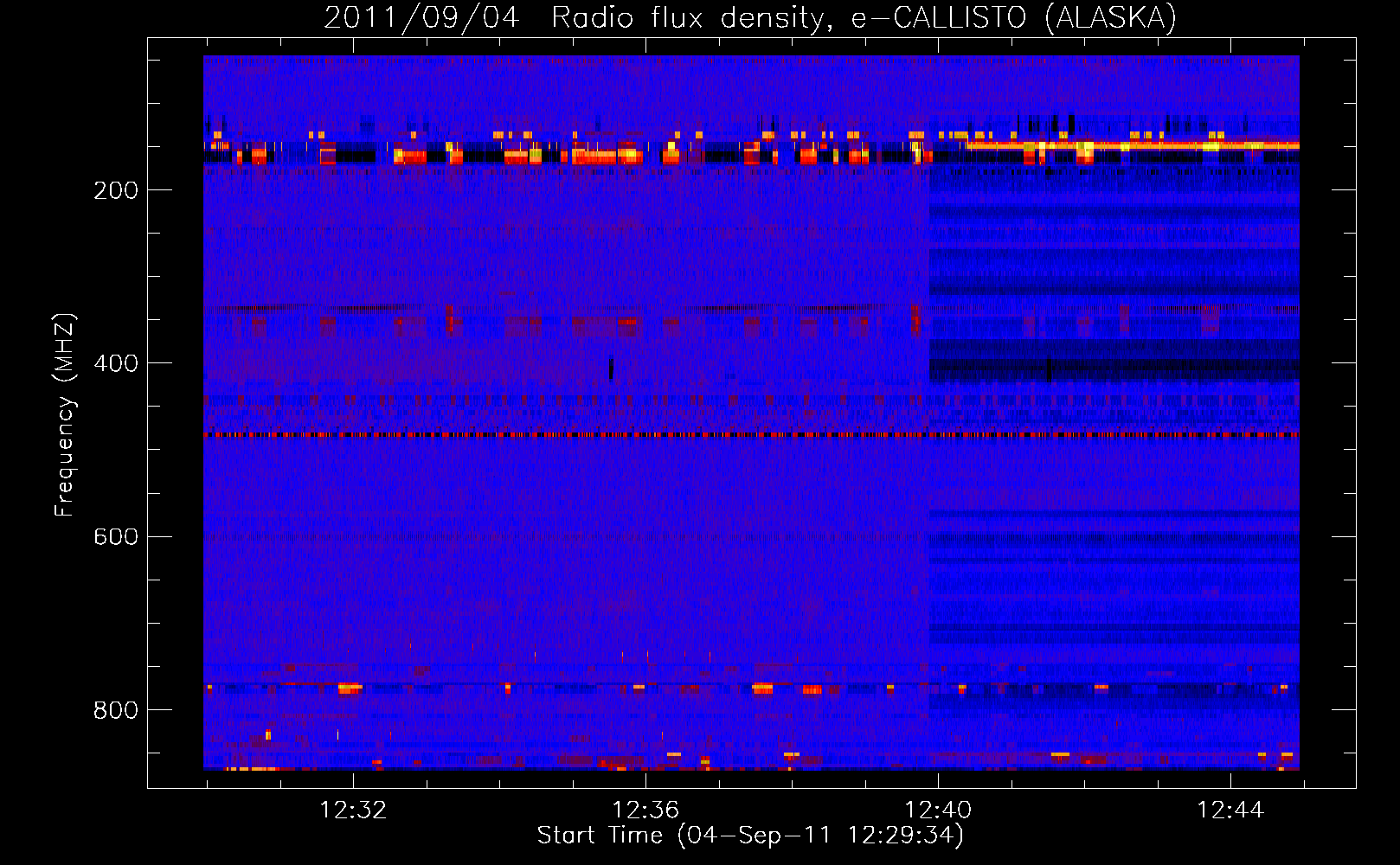The width and height of the screenshot is (1400, 865).
Task: Click the 400 frequency tick label
Action: (x=116, y=363)
